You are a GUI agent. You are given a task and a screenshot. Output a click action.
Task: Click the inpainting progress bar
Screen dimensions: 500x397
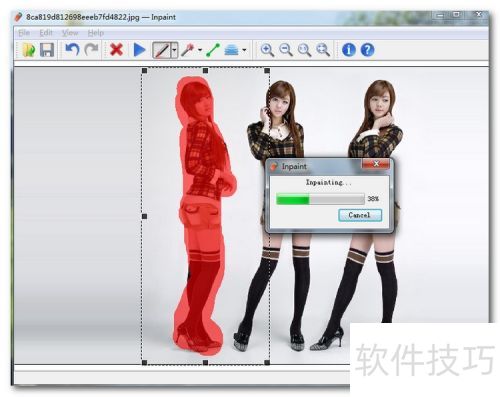[x=320, y=199]
